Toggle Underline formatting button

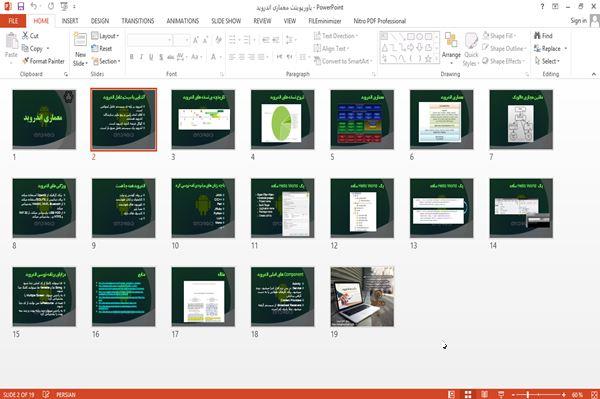tap(151, 57)
